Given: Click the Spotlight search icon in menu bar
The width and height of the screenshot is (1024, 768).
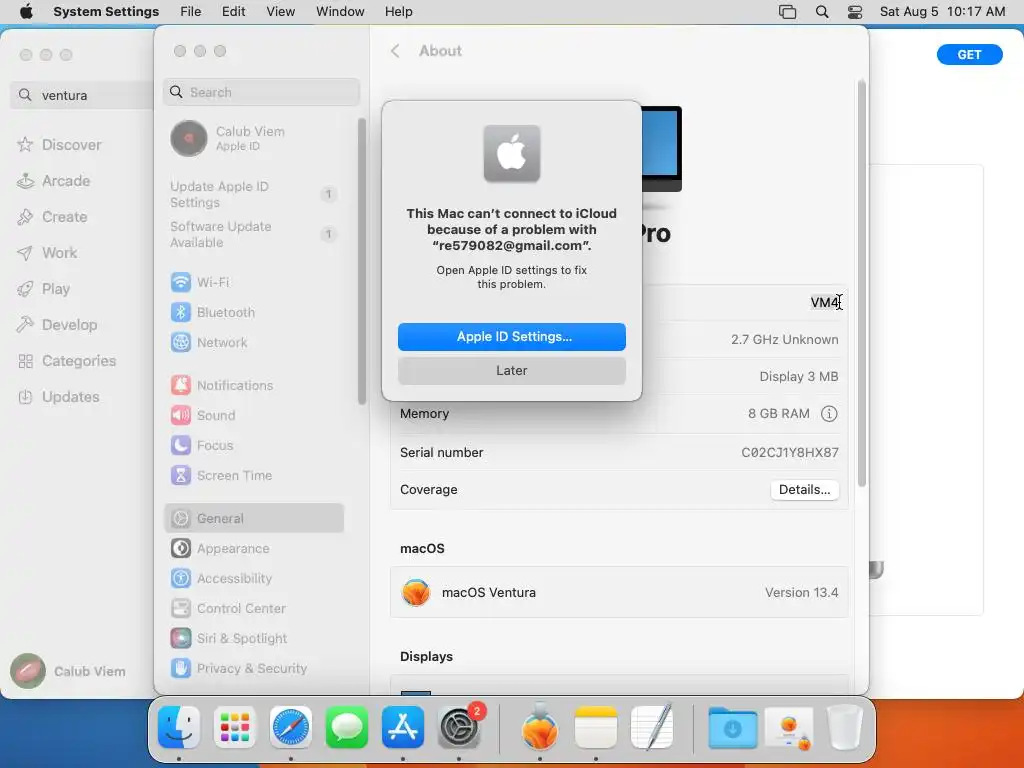Looking at the screenshot, I should [822, 12].
